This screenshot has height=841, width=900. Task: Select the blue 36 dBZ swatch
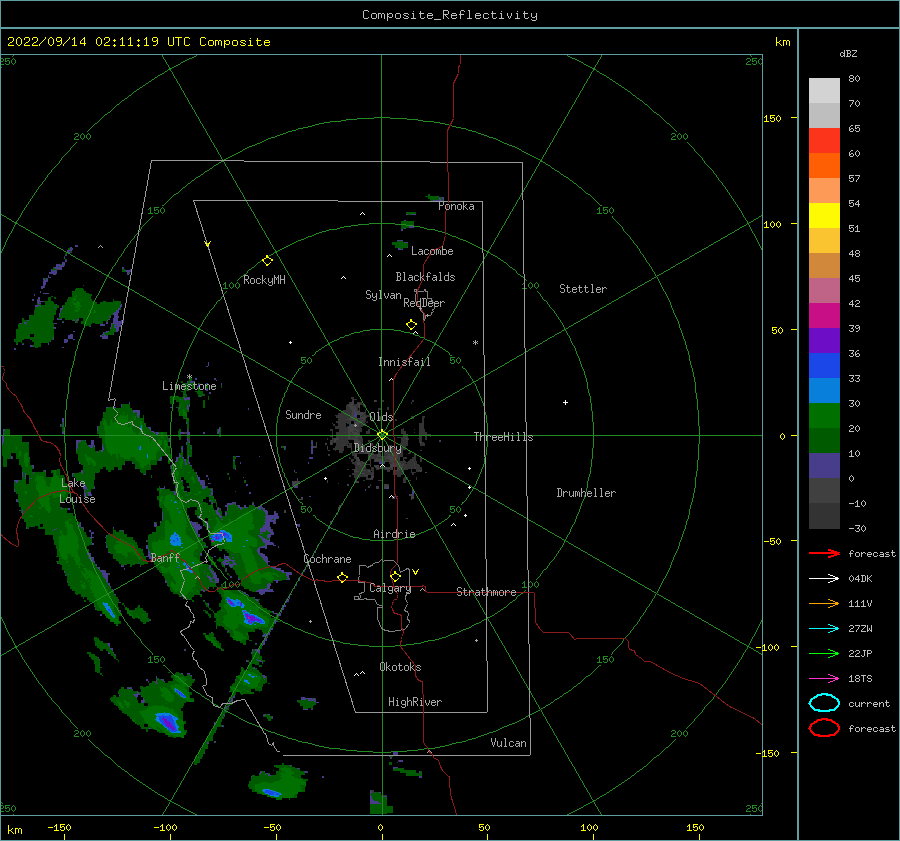(x=824, y=365)
